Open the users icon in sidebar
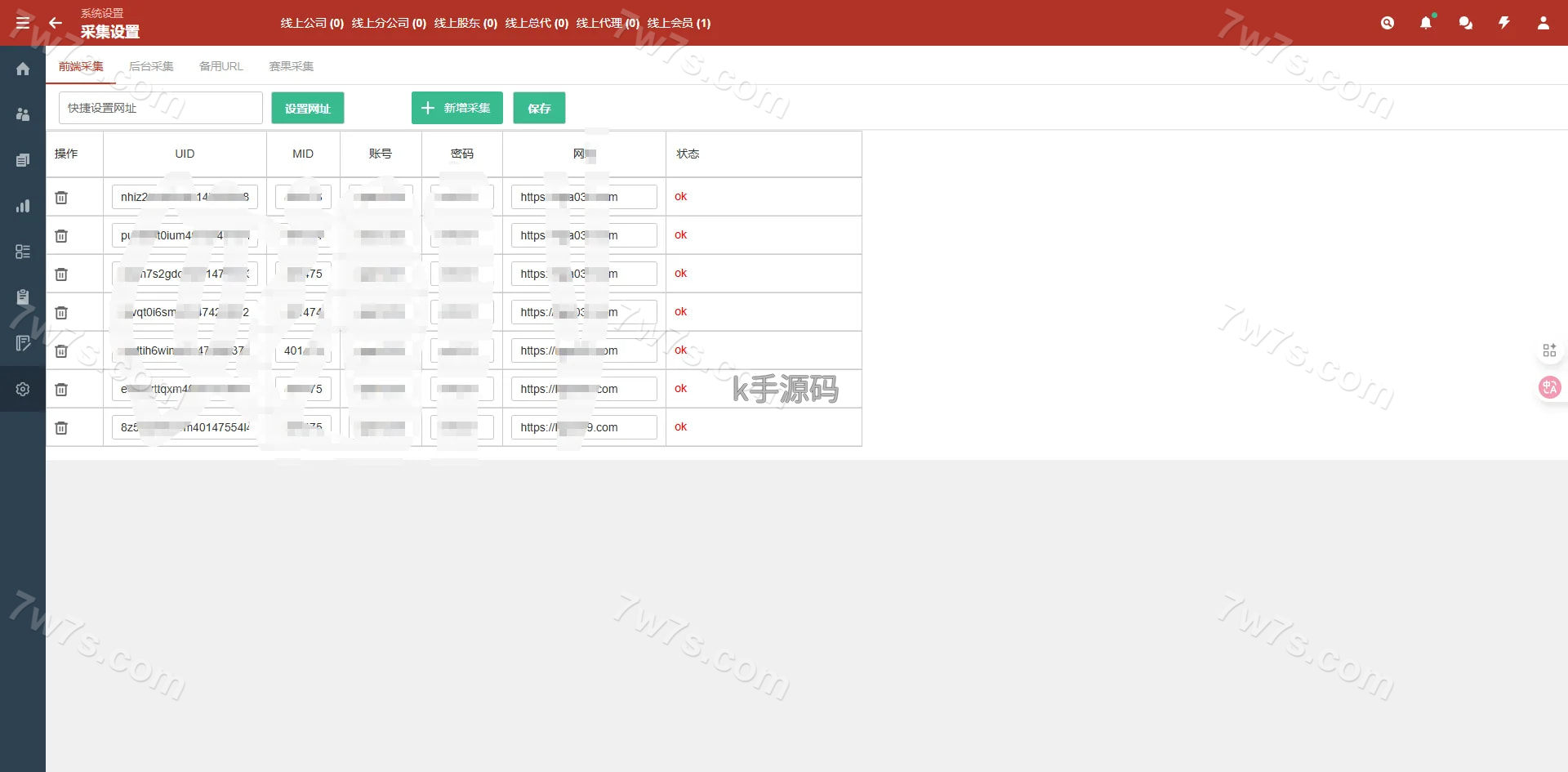 tap(23, 114)
